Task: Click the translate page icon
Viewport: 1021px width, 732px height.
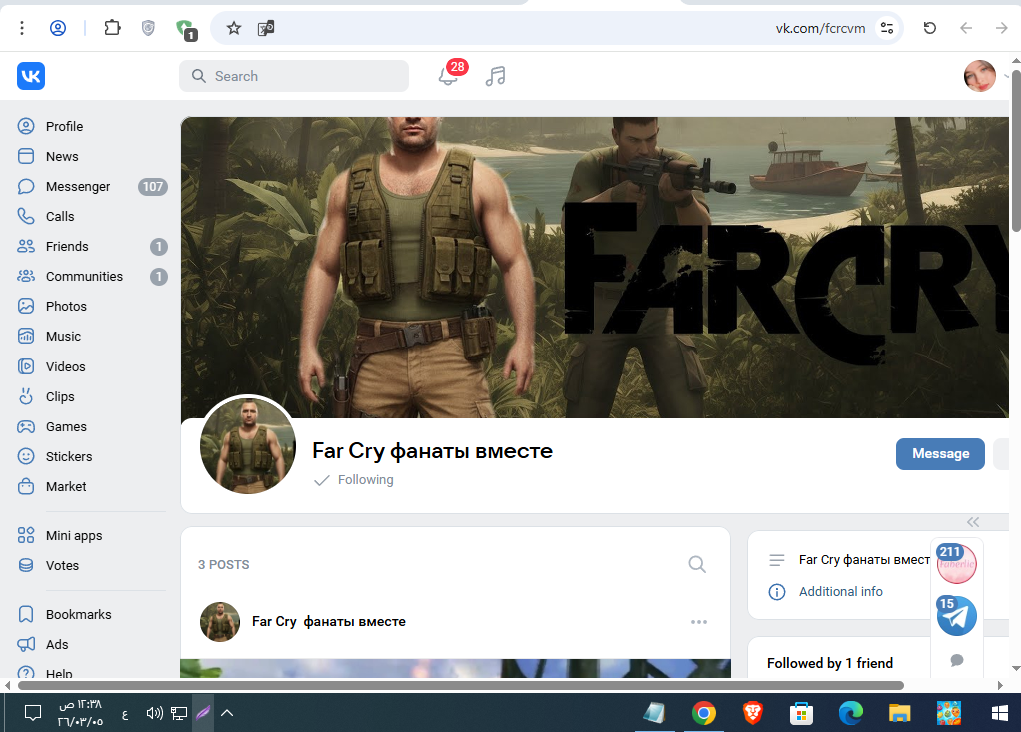Action: pos(266,28)
